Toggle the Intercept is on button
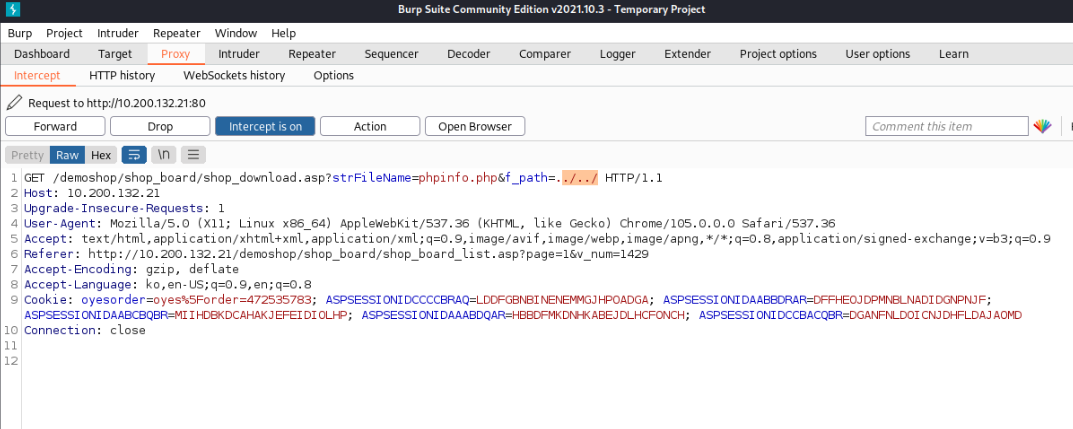 click(x=265, y=127)
